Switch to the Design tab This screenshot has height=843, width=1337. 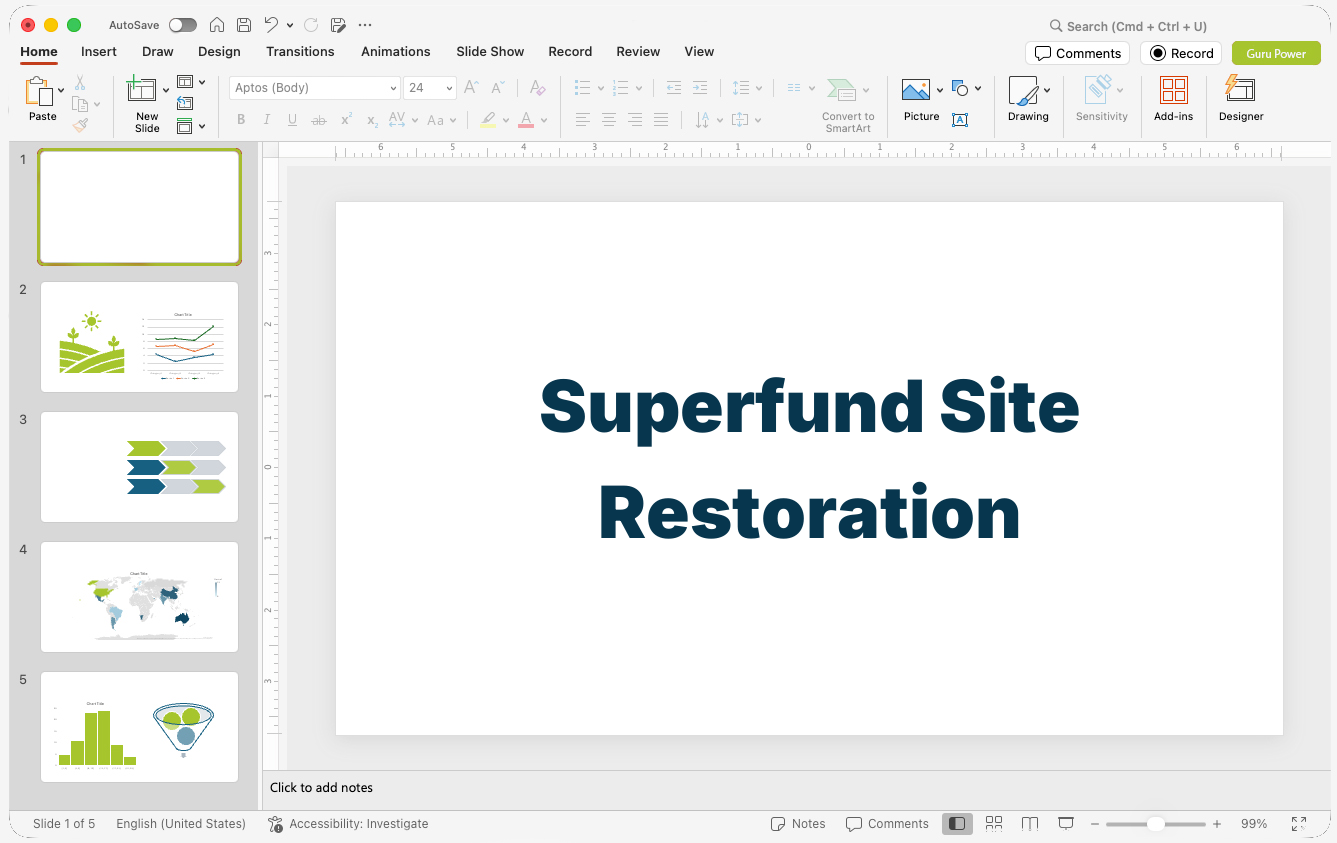coord(219,51)
